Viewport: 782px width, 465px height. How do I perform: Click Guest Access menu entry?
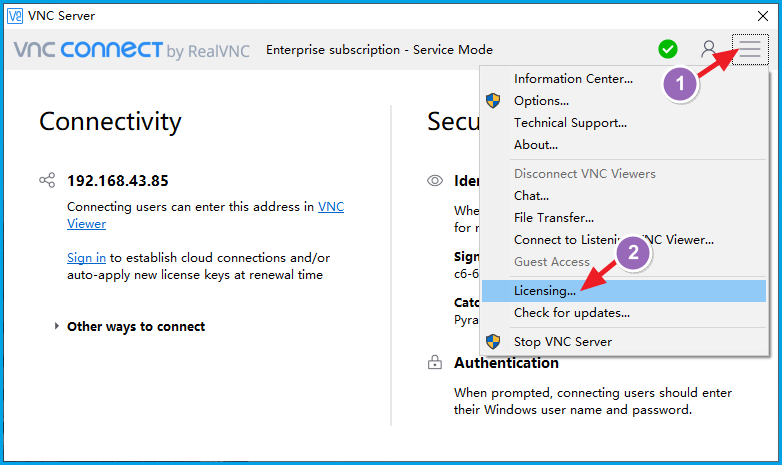coord(623,261)
